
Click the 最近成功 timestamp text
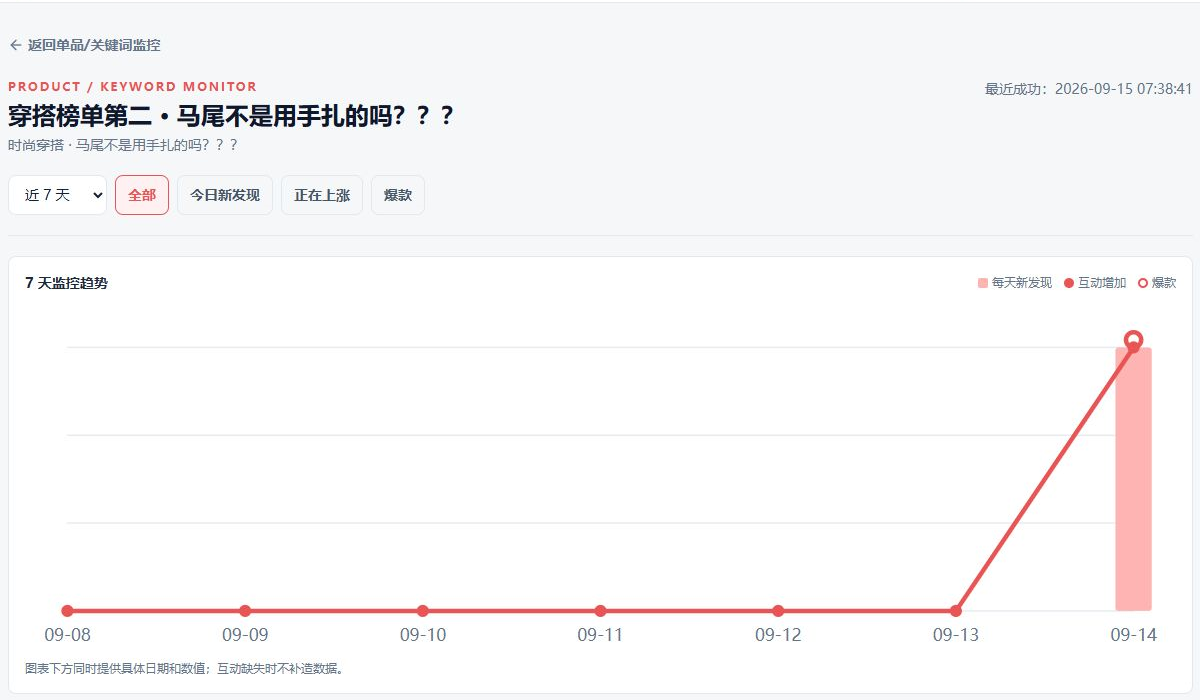coord(1088,89)
